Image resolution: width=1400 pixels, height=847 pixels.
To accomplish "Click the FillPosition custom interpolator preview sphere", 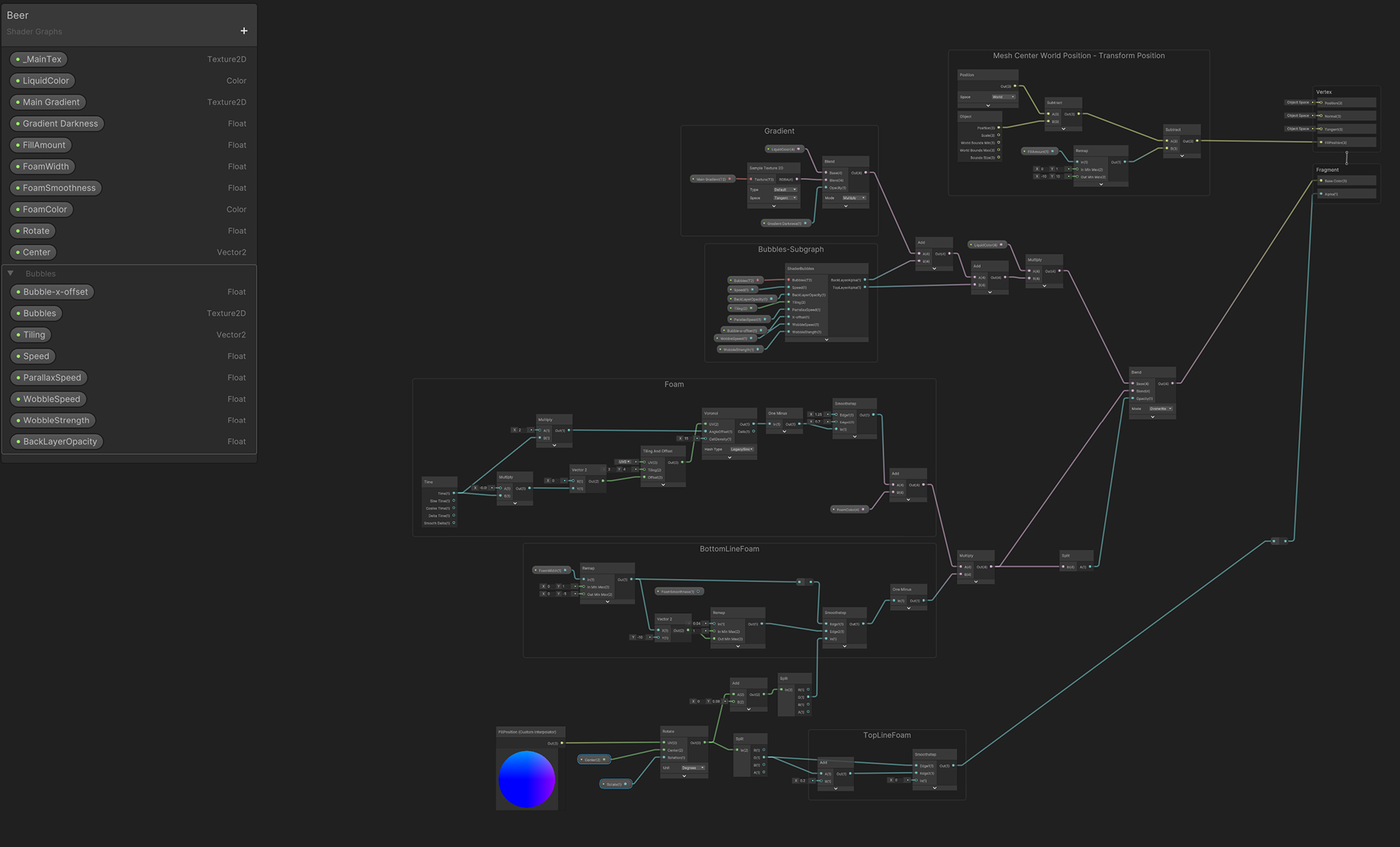I will tap(526, 779).
